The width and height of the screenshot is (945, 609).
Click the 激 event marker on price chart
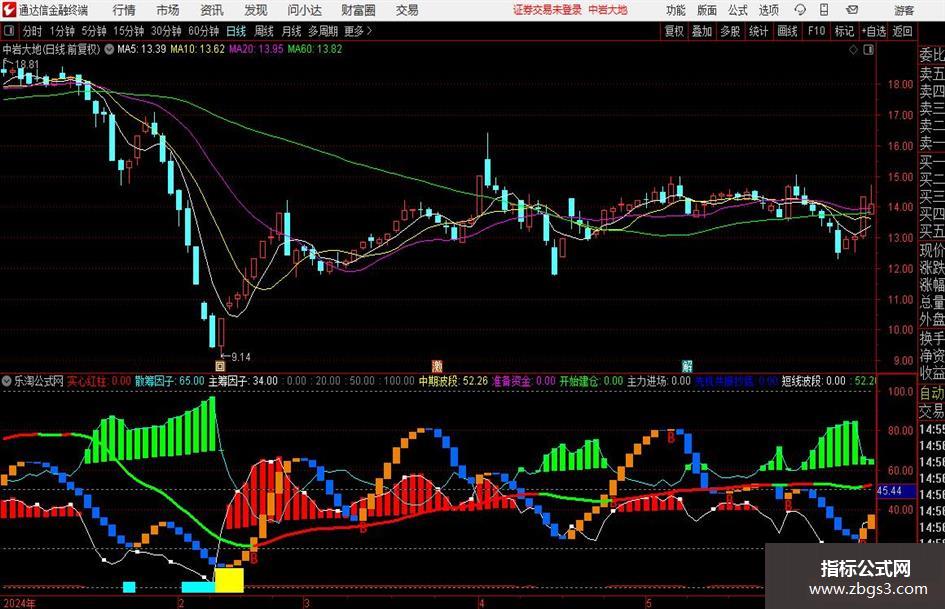pos(437,365)
